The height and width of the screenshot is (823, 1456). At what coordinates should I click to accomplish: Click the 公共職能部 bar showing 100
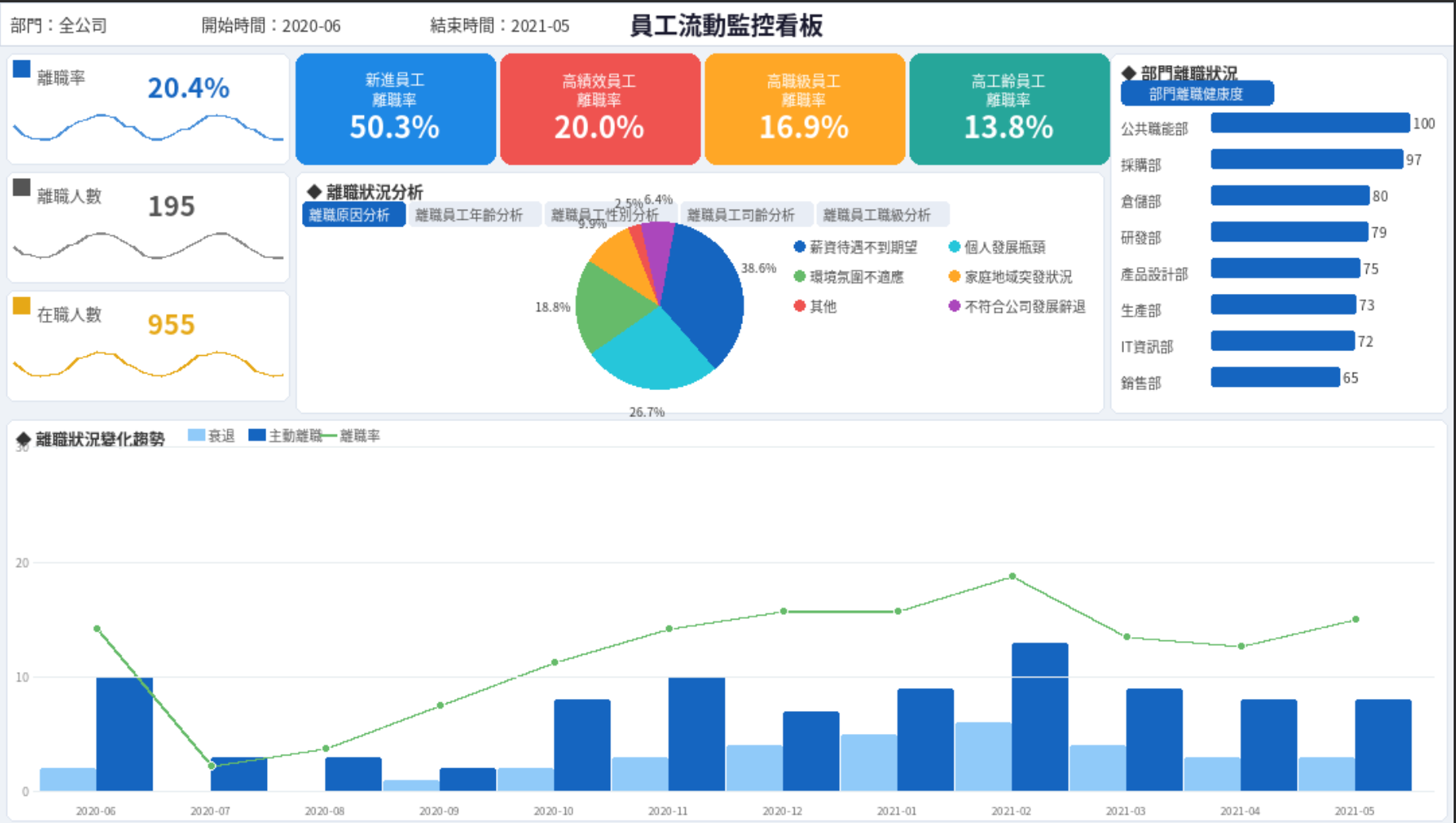[x=1310, y=123]
